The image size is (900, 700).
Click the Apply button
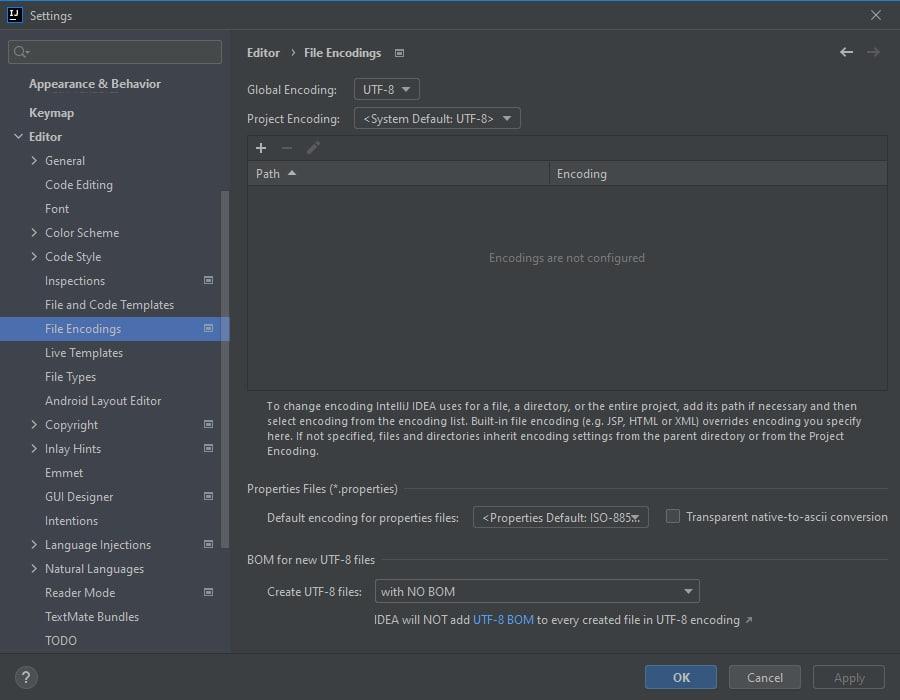pyautogui.click(x=849, y=678)
